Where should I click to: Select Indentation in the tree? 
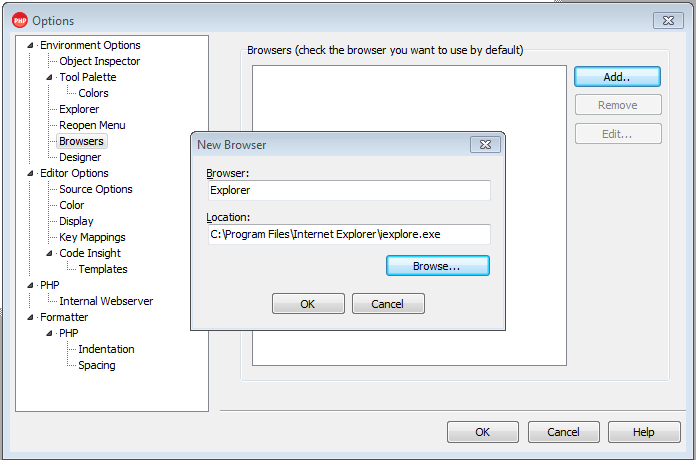pos(106,349)
